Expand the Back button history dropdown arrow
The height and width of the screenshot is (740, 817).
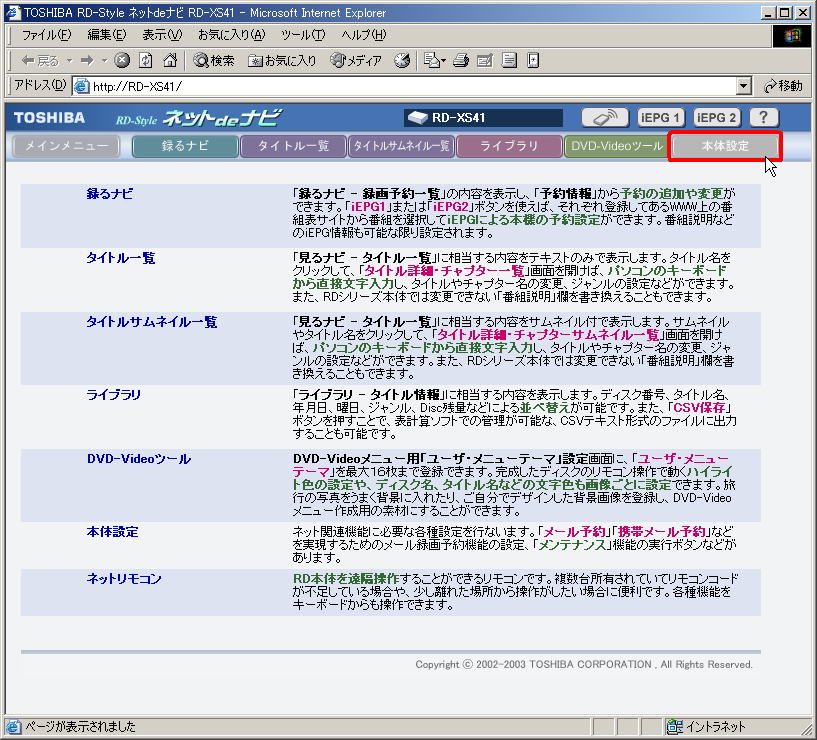click(x=69, y=61)
